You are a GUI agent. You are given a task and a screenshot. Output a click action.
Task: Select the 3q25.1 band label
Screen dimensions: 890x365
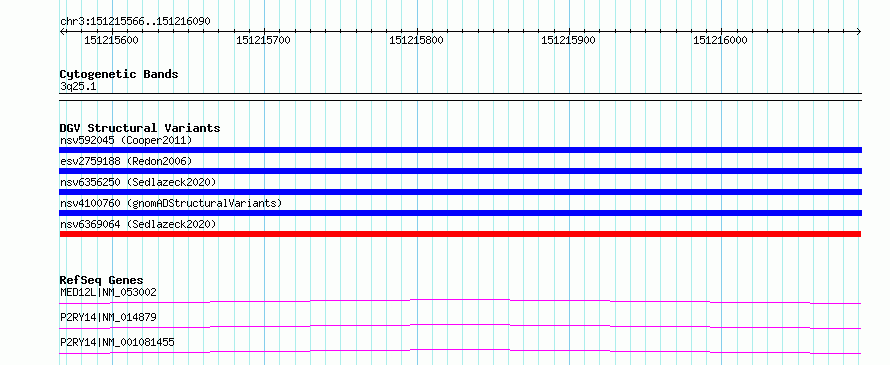(78, 87)
